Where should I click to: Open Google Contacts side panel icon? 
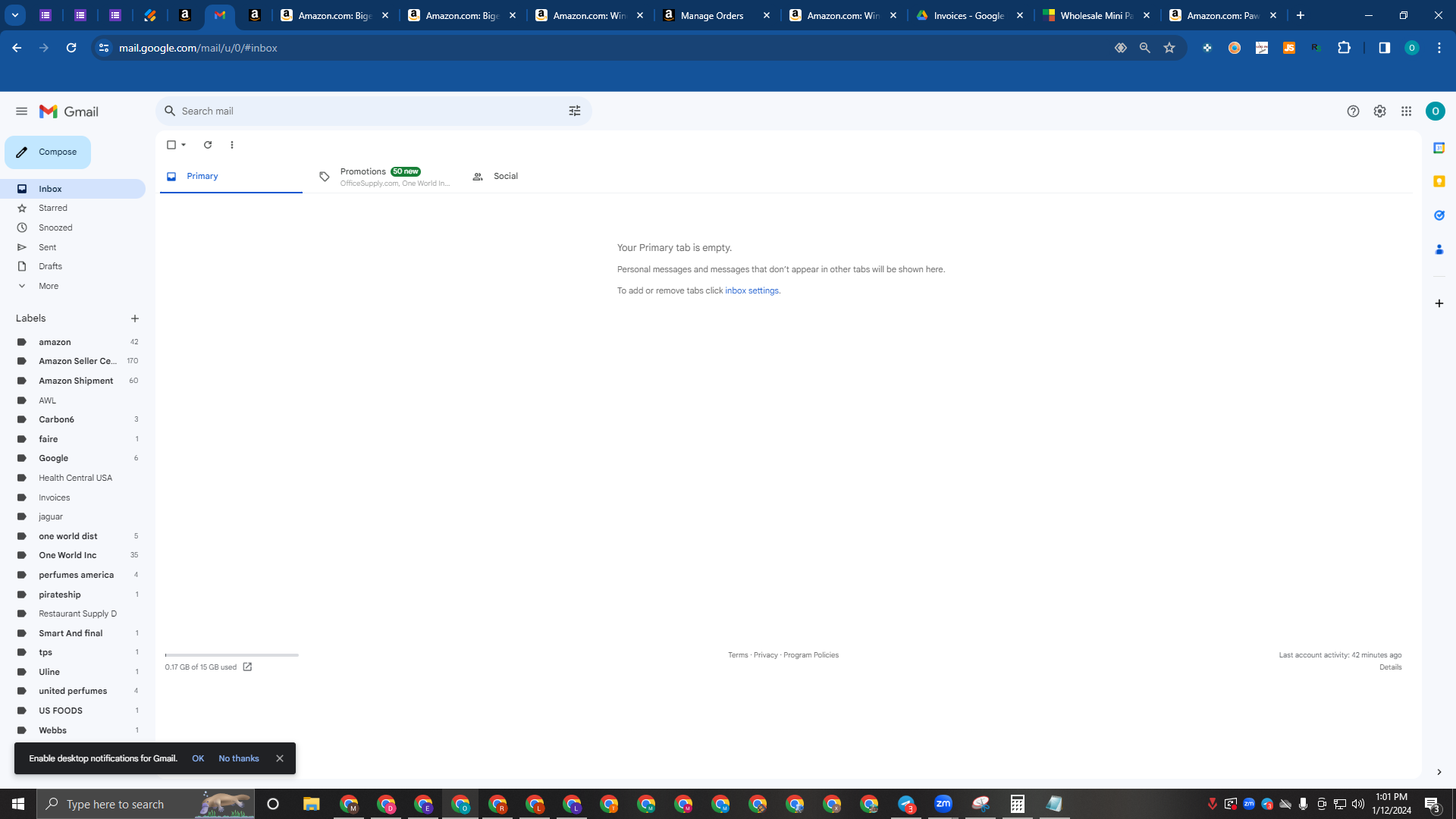1439,249
